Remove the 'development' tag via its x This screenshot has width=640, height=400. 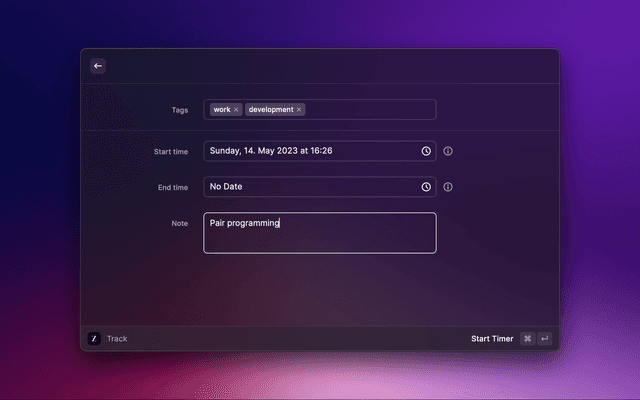[299, 110]
